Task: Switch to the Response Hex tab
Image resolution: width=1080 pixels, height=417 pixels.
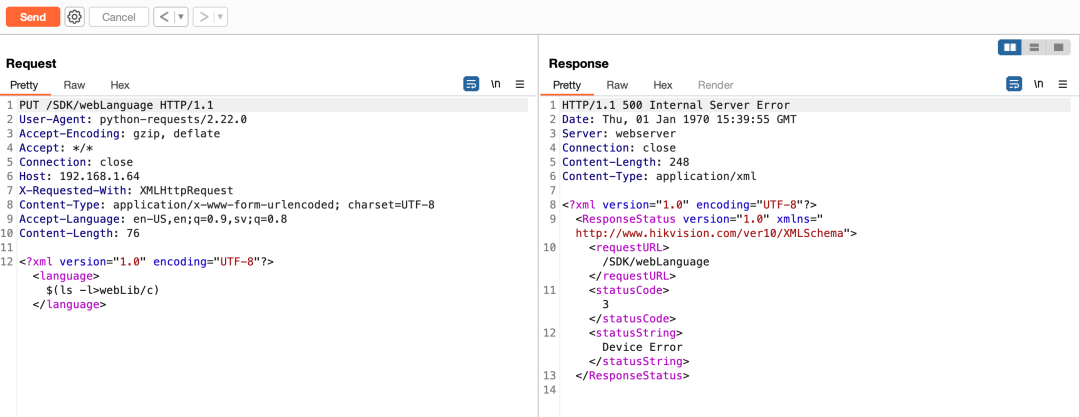Action: pyautogui.click(x=663, y=85)
